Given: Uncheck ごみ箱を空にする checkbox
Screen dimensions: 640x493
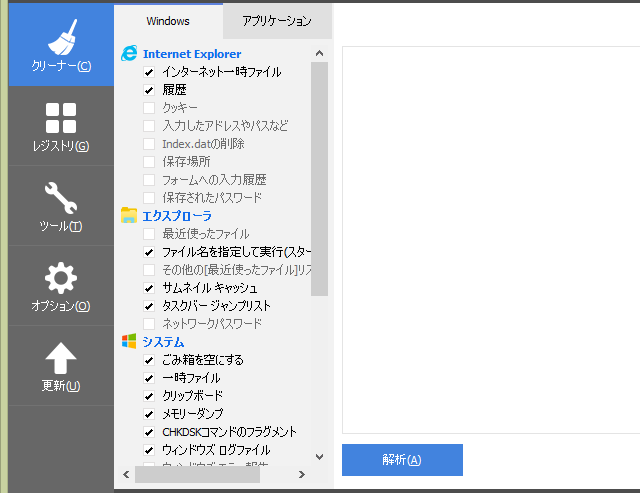Looking at the screenshot, I should pos(149,360).
